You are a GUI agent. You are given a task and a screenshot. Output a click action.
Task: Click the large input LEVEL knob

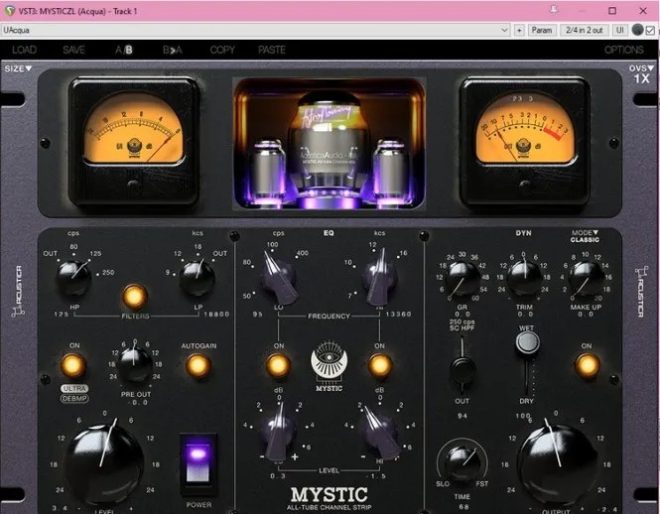click(104, 463)
